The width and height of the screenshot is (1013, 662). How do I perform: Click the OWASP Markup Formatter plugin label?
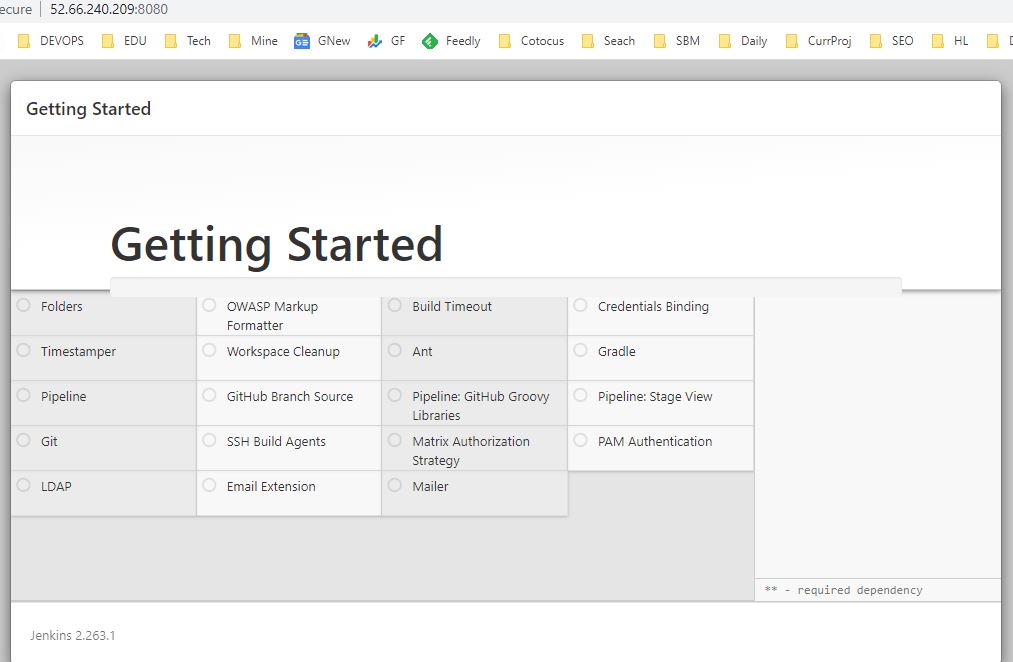click(272, 316)
